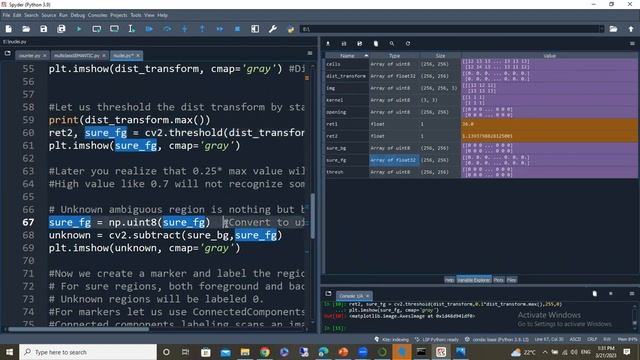This screenshot has width=640, height=360.
Task: Open the Consoles menu
Action: pos(98,15)
